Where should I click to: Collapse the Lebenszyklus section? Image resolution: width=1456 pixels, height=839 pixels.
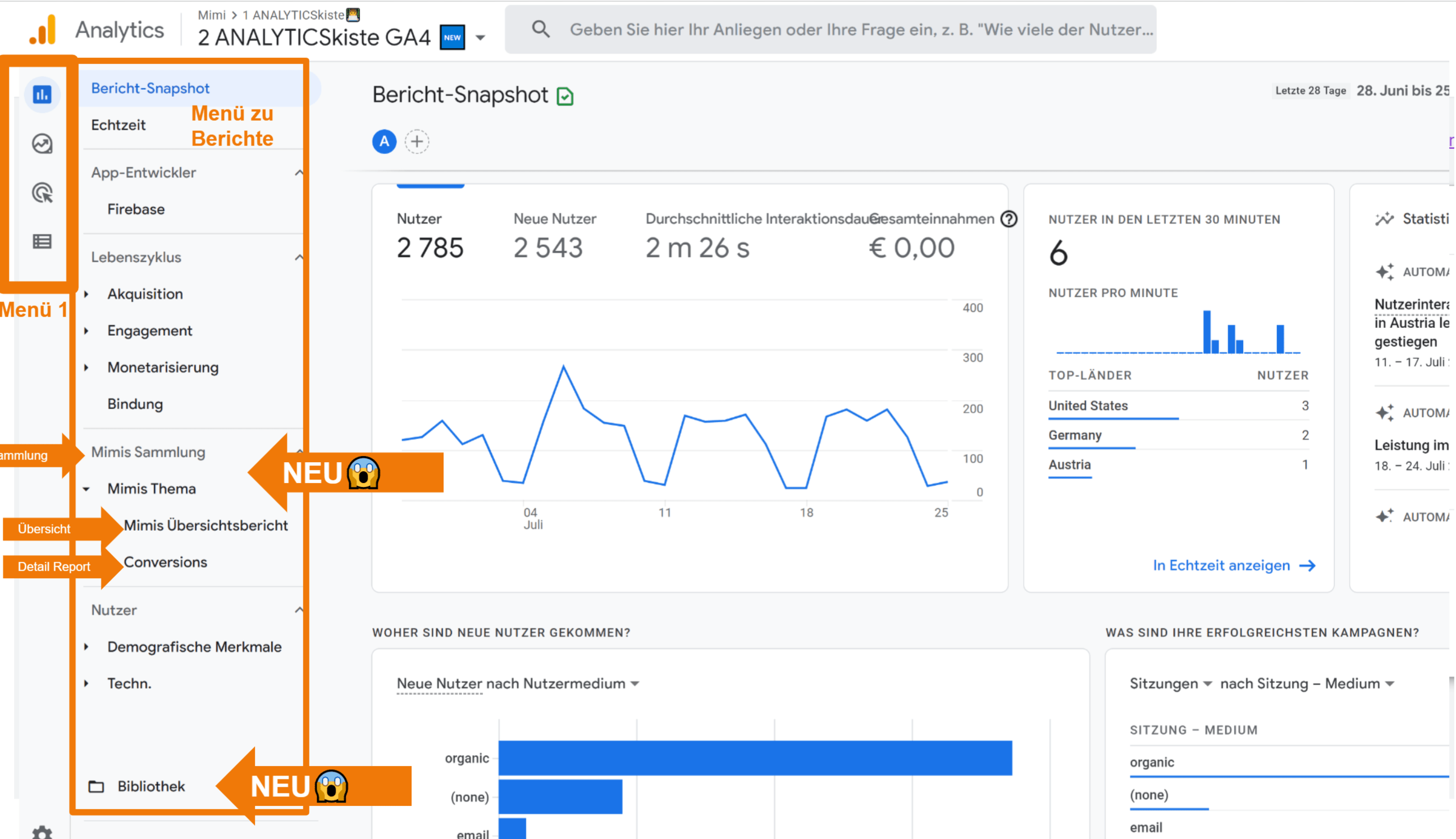299,258
